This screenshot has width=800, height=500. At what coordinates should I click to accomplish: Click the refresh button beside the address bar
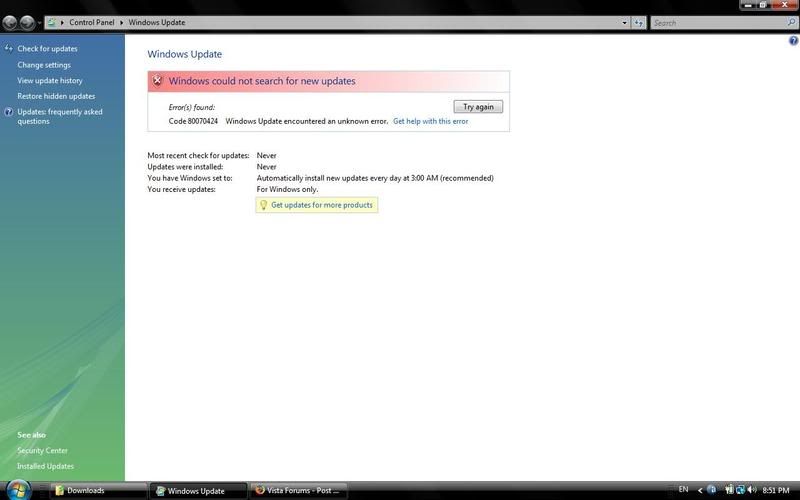click(639, 23)
